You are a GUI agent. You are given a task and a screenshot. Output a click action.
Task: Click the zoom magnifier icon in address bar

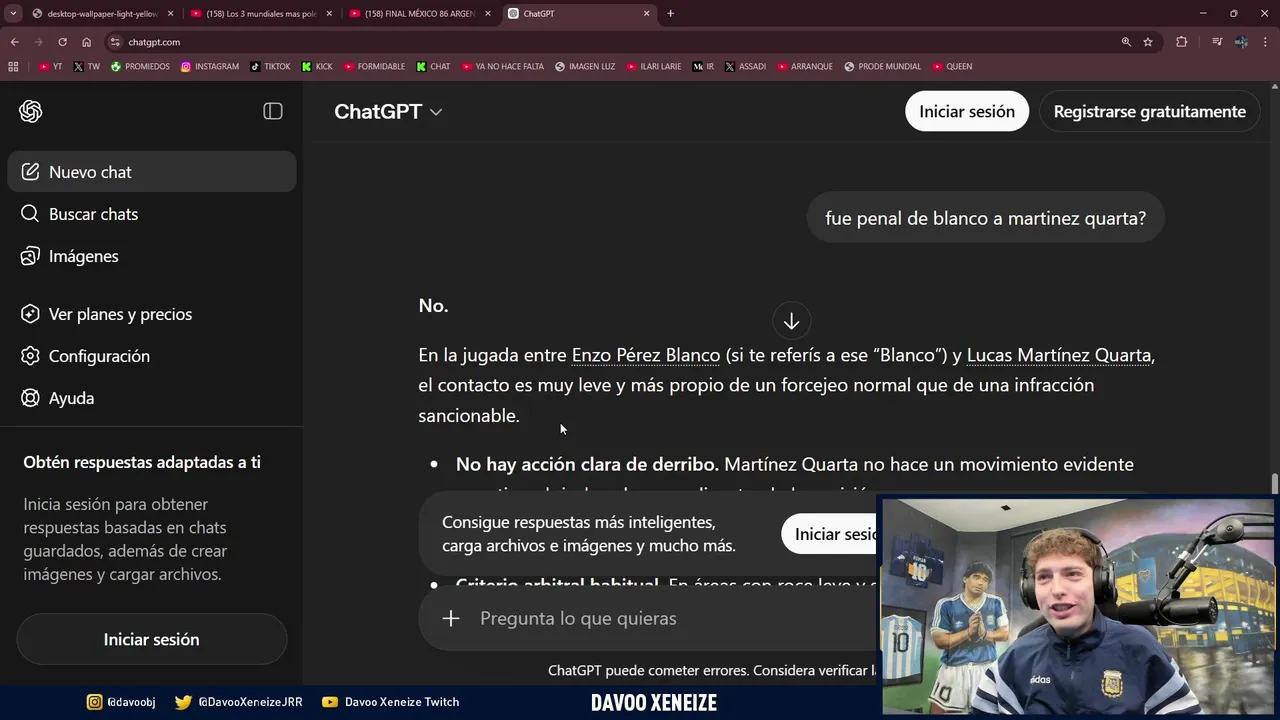[1126, 42]
